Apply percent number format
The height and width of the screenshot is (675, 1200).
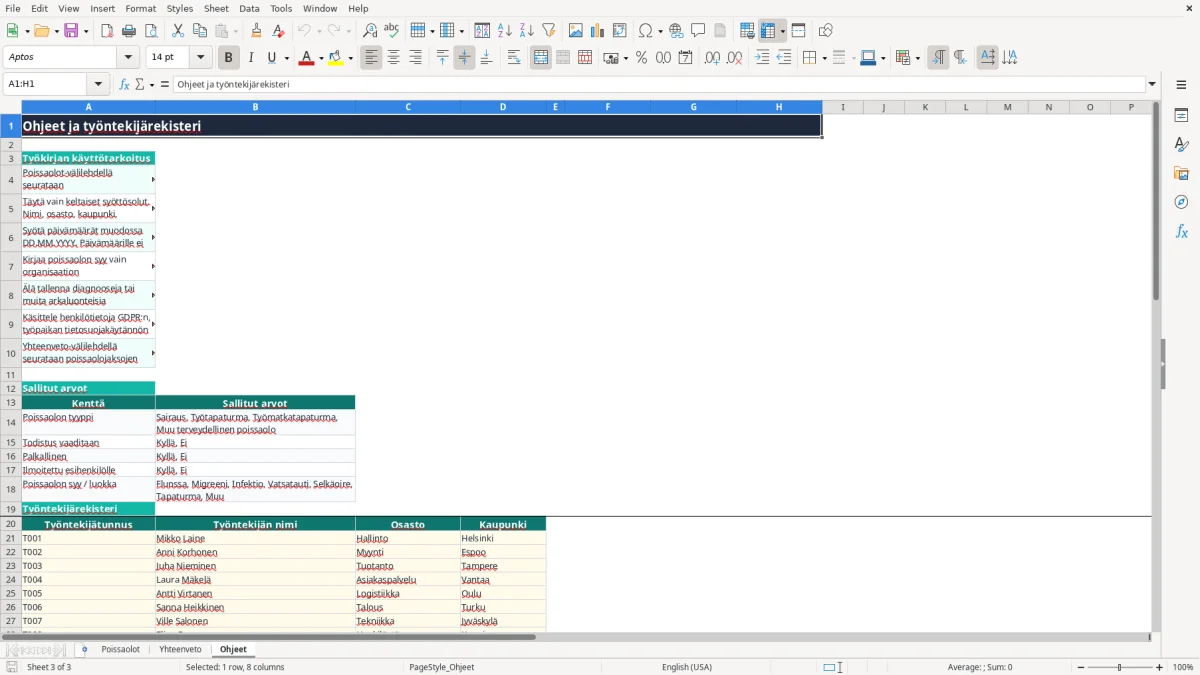641,58
